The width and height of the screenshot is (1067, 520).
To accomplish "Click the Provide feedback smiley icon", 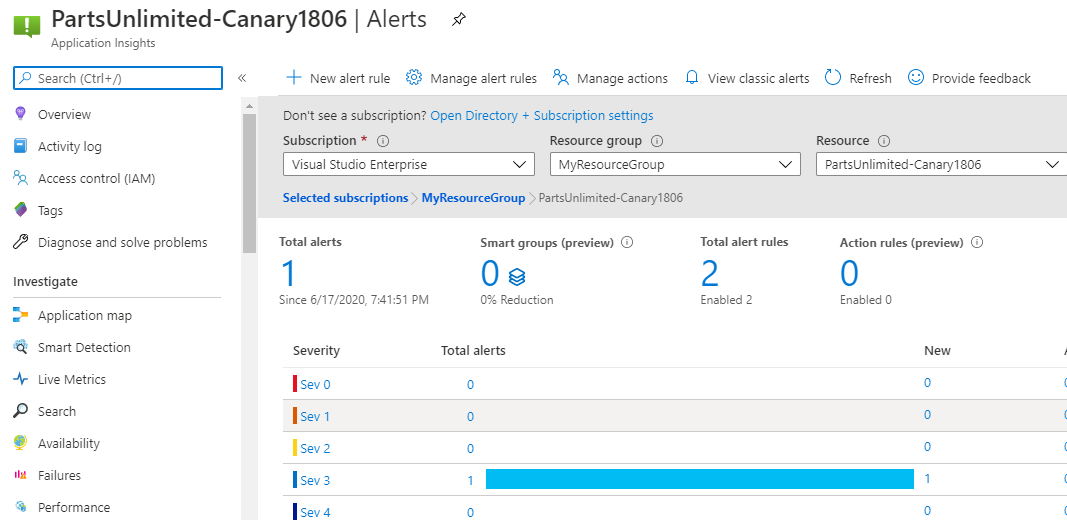I will [x=916, y=78].
